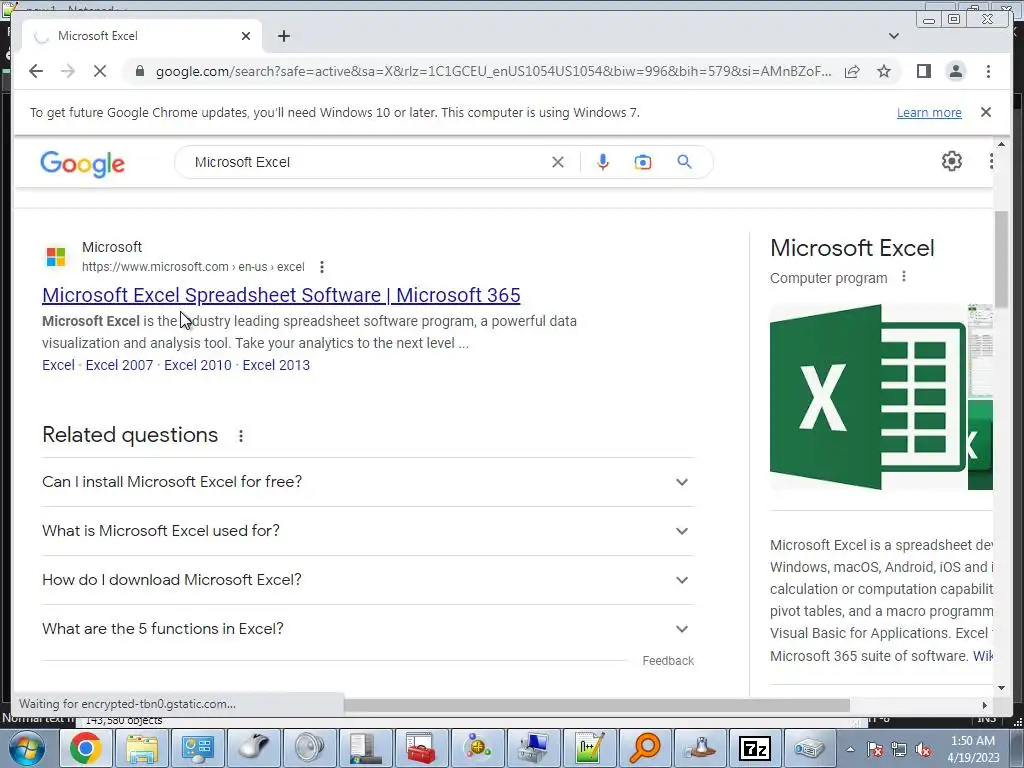Viewport: 1024px width, 768px height.
Task: Open Microsoft Excel Spreadsheet Software result
Action: point(281,295)
